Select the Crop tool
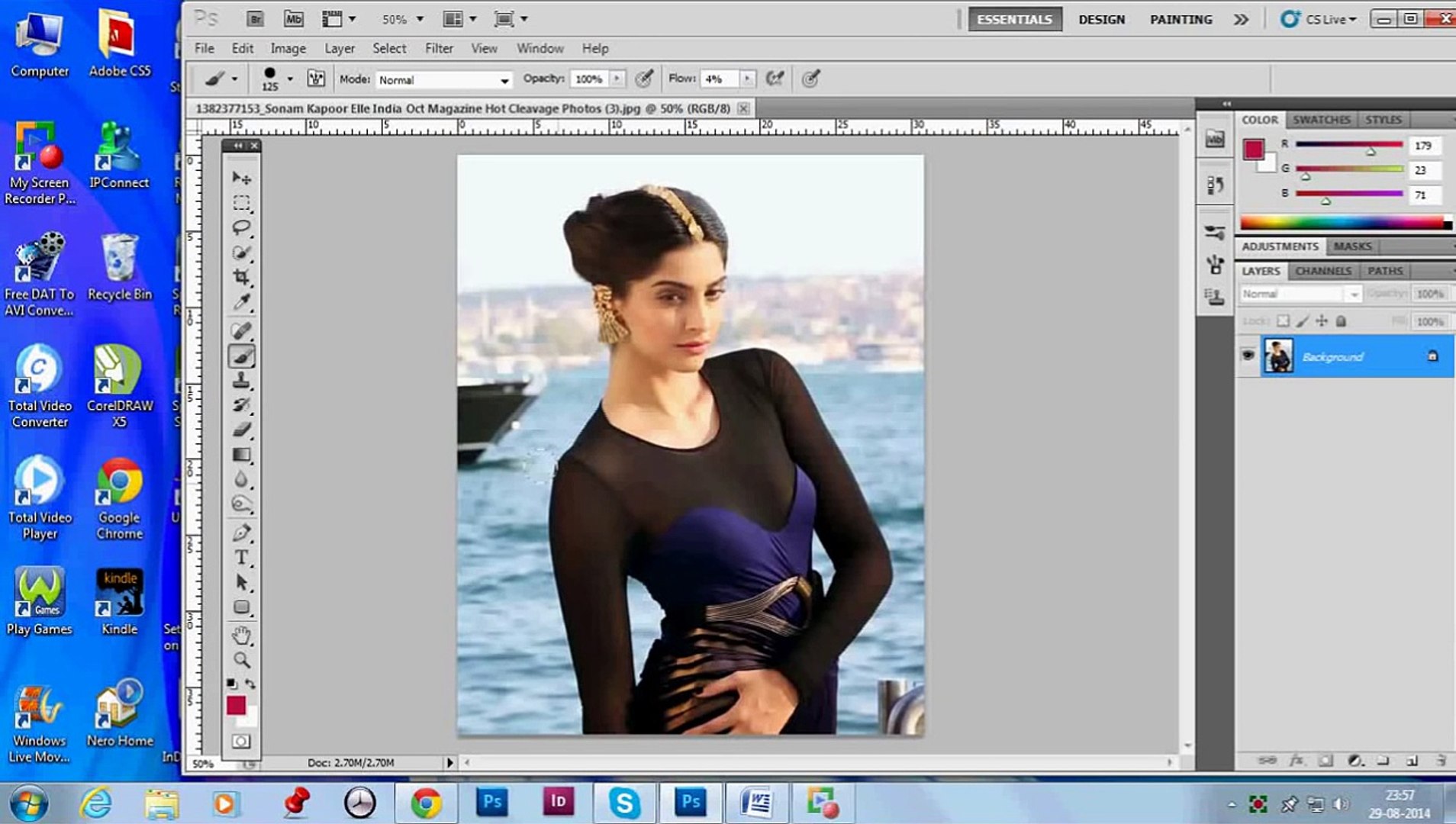The width and height of the screenshot is (1456, 824). (241, 277)
